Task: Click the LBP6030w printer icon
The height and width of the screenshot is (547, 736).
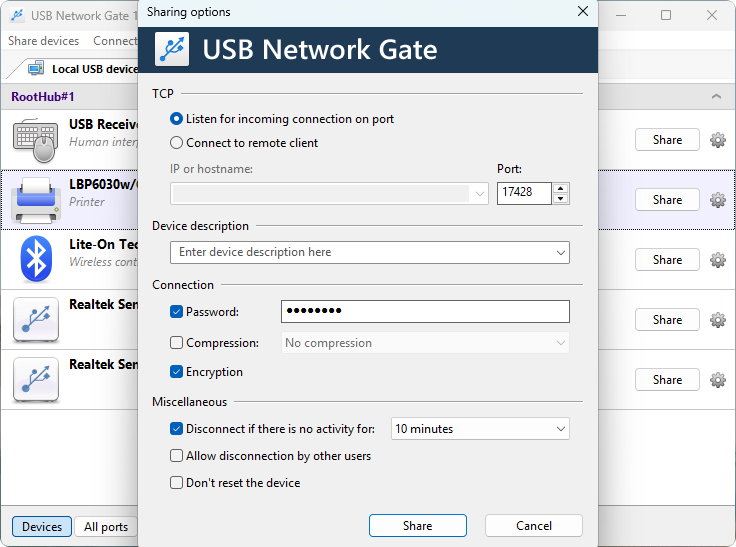Action: click(36, 200)
